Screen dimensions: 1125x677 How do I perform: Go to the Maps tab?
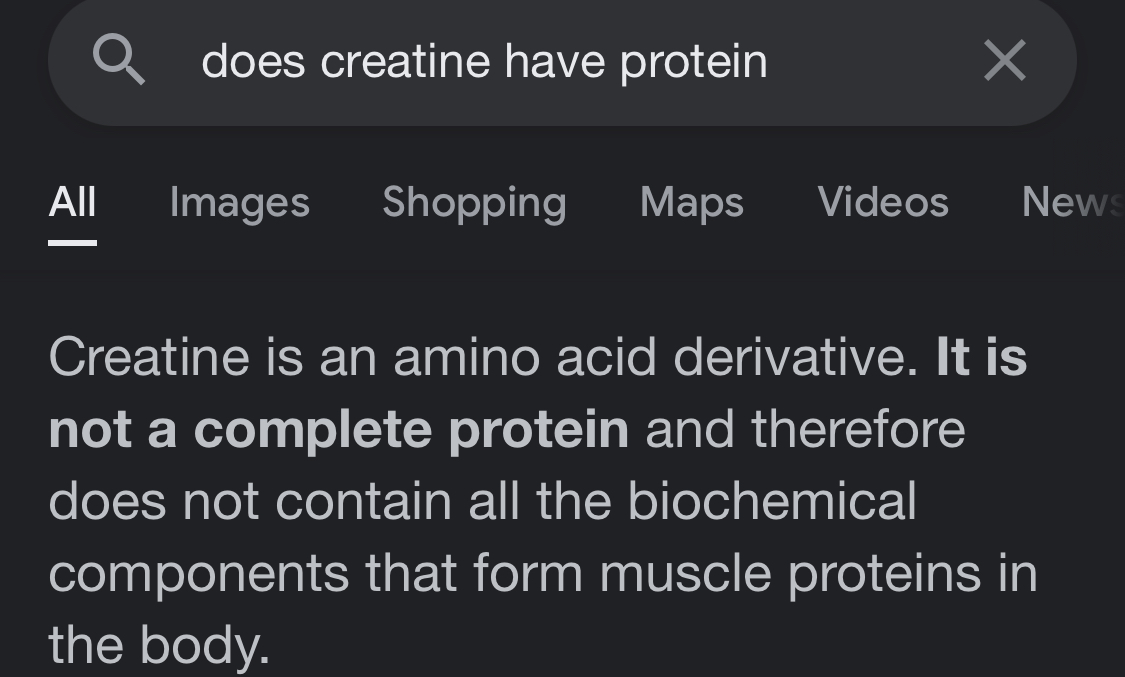[x=692, y=202]
